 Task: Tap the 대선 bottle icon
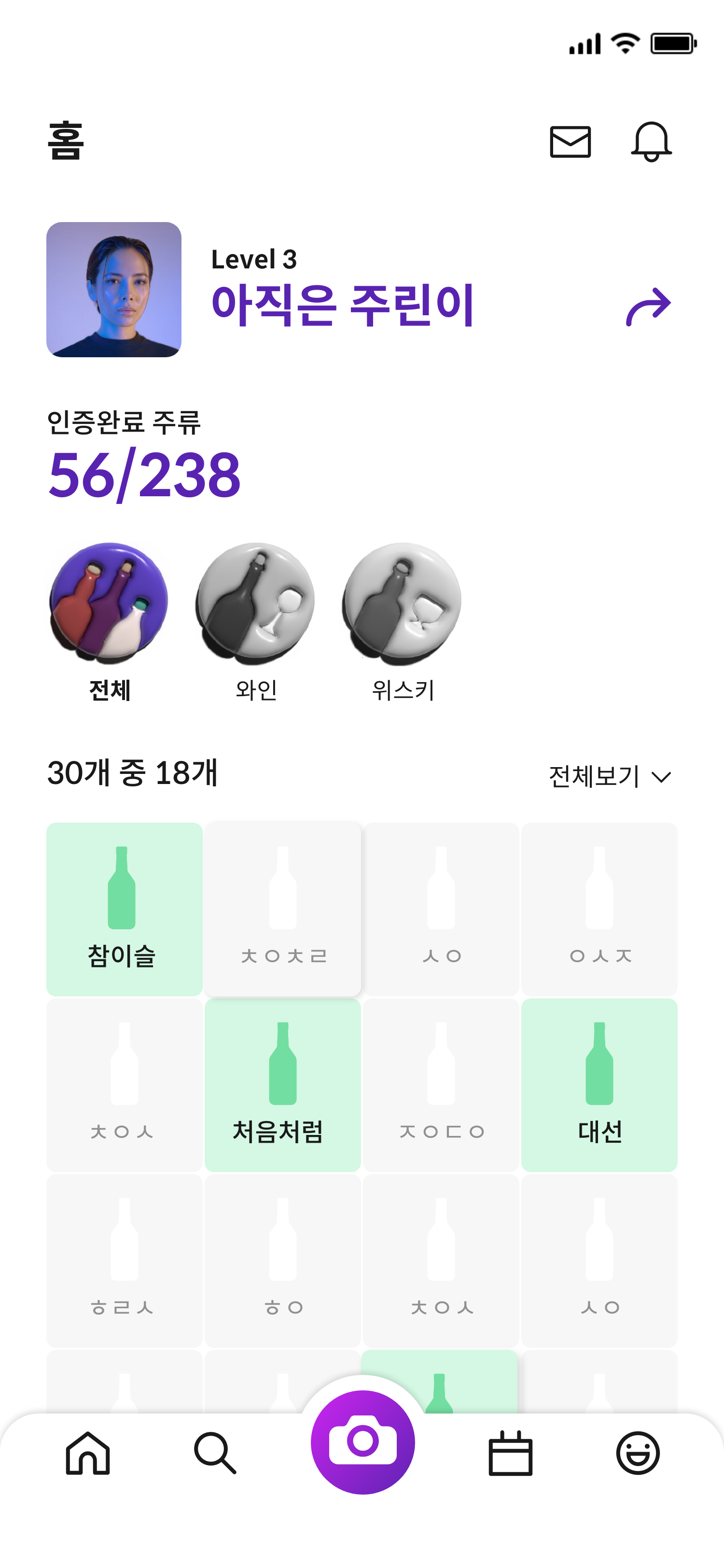click(599, 1063)
